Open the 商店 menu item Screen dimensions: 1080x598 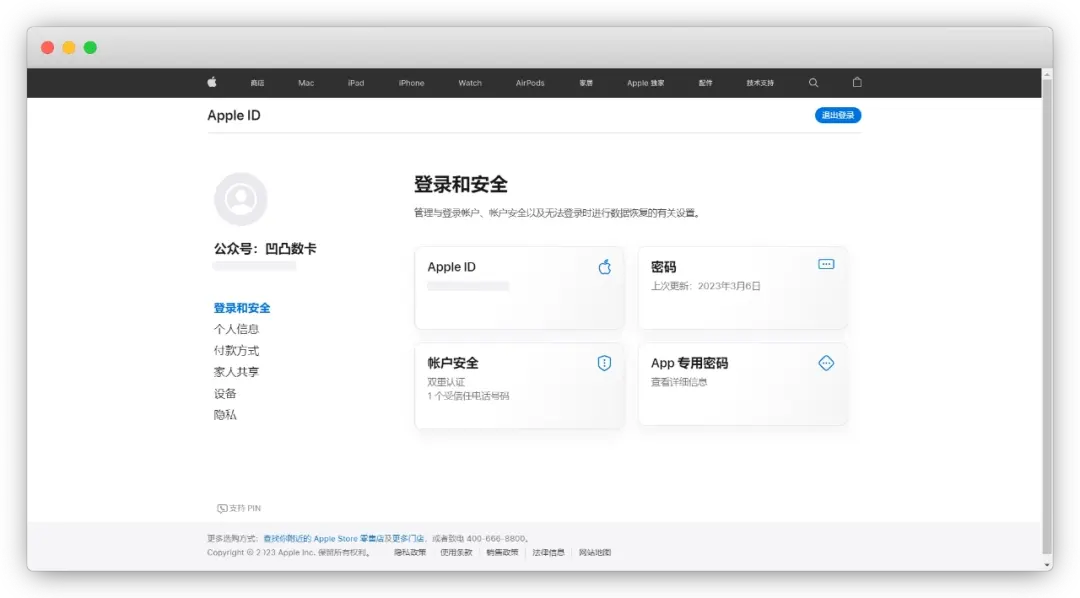pyautogui.click(x=258, y=83)
